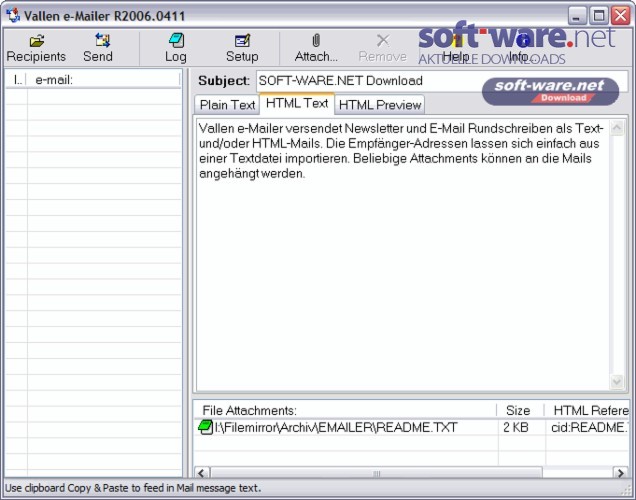The height and width of the screenshot is (500, 636).
Task: Click the README.TXT attachment file icon
Action: (205, 427)
